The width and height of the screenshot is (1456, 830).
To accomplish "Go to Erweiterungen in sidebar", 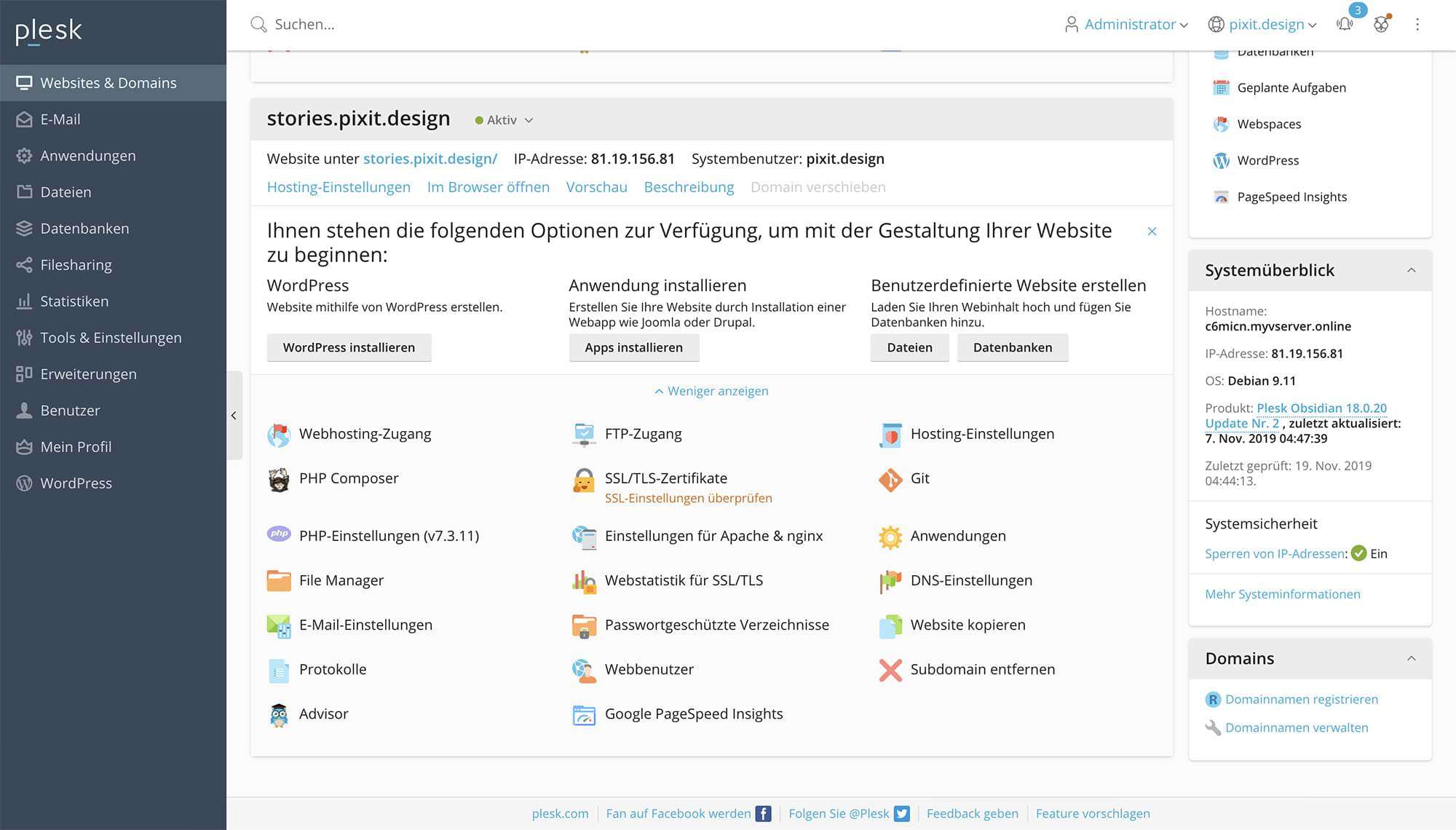I will click(88, 374).
